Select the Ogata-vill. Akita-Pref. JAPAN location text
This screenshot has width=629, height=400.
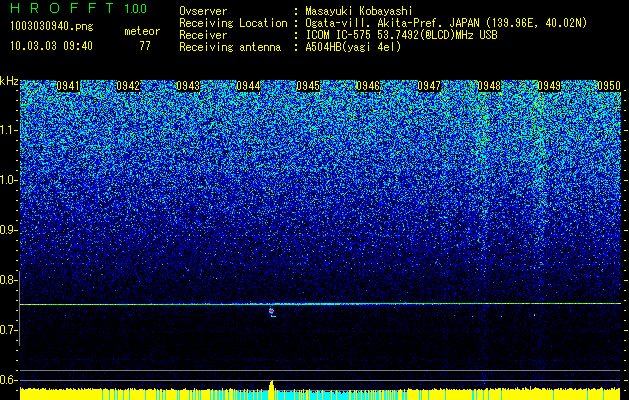(x=446, y=23)
